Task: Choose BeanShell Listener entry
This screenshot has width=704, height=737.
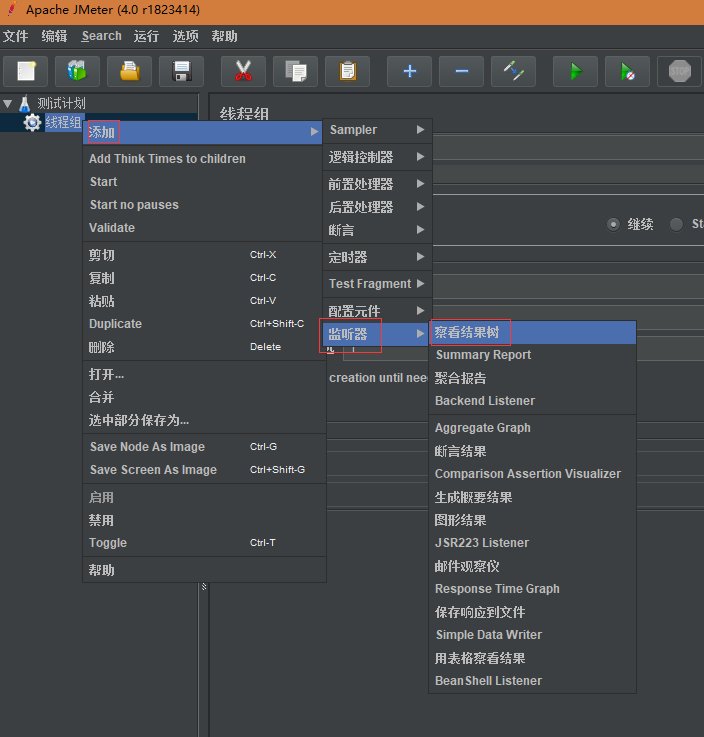Action: coord(533,681)
